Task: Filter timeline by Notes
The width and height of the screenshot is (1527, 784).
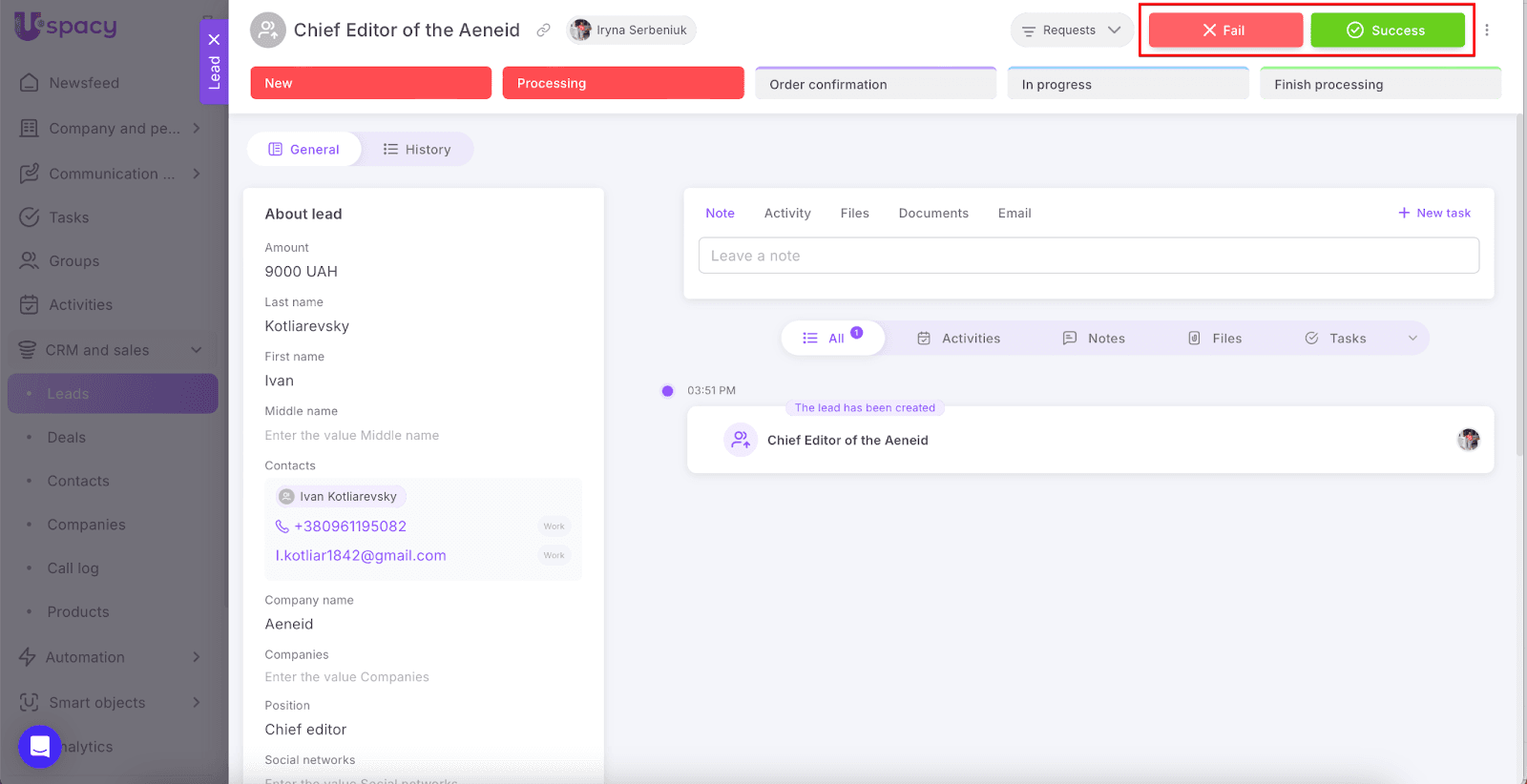Action: 1094,339
